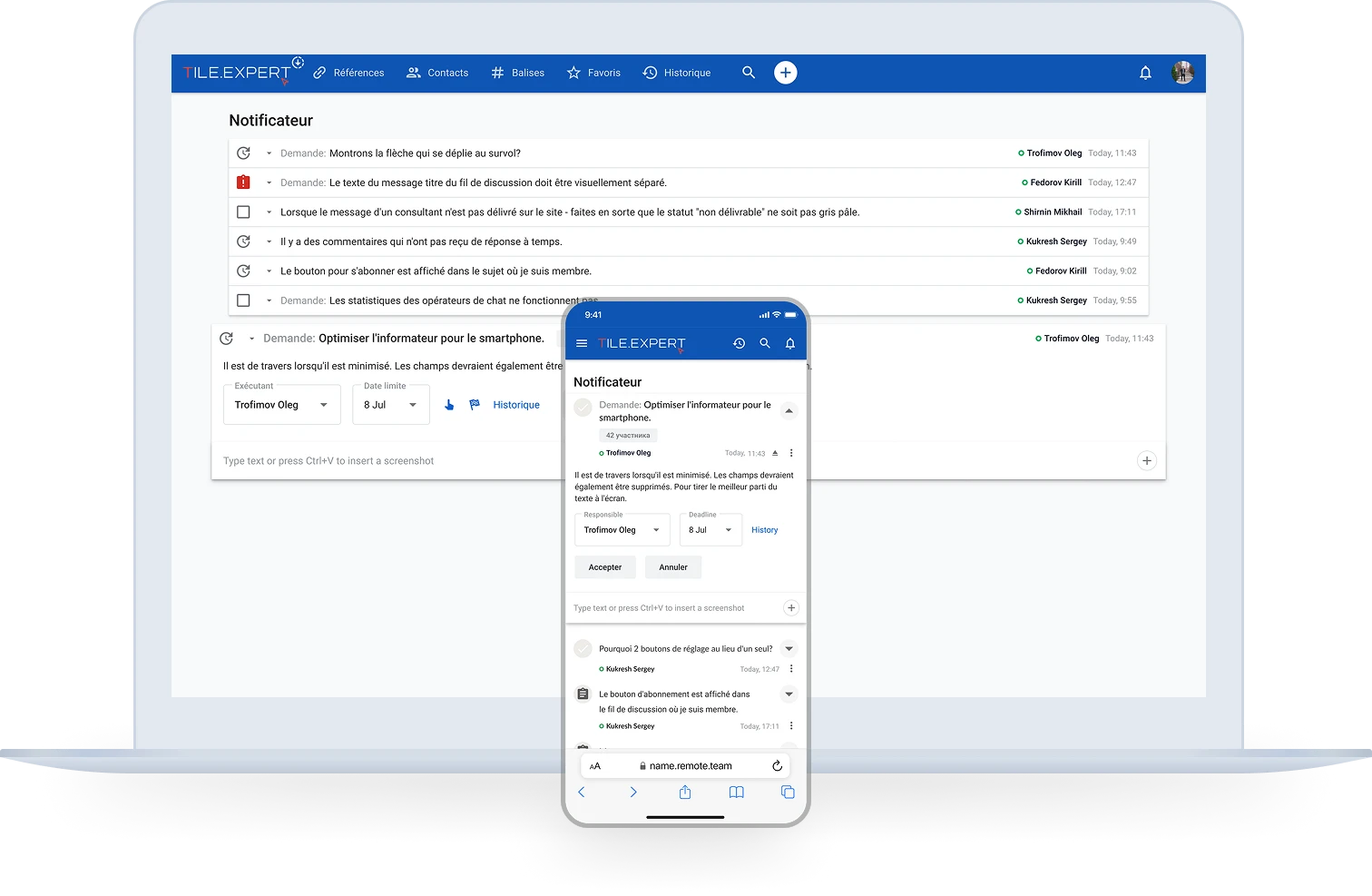Expand the 'Le texte du message titre' row arrow
The image size is (1372, 896).
pyautogui.click(x=269, y=182)
